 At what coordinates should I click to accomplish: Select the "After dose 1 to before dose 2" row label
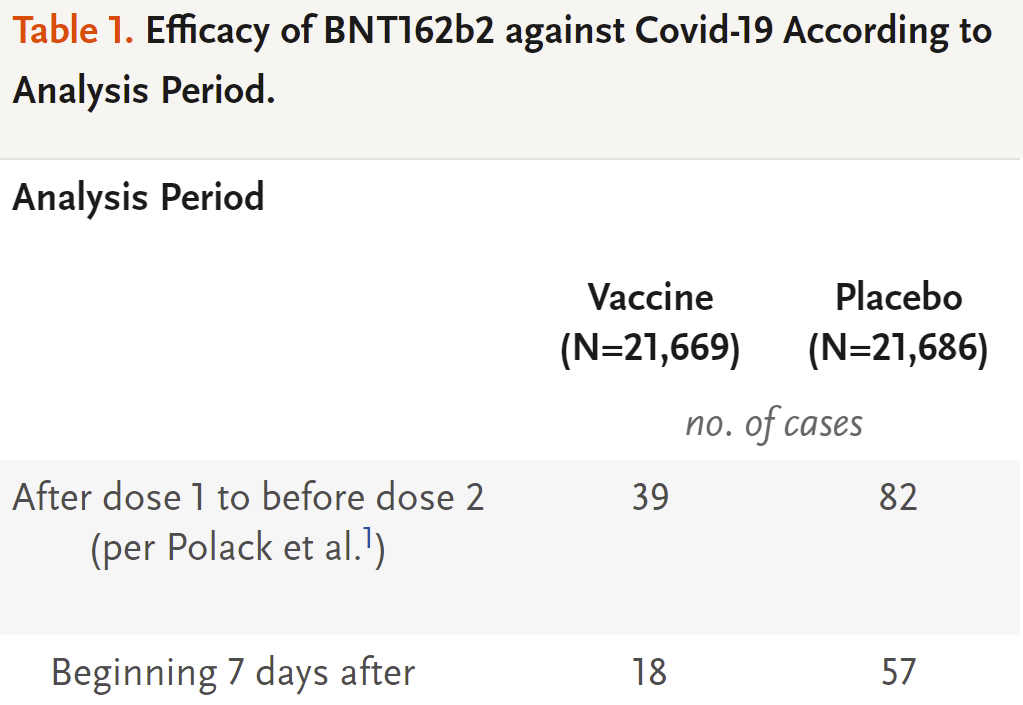tap(249, 498)
